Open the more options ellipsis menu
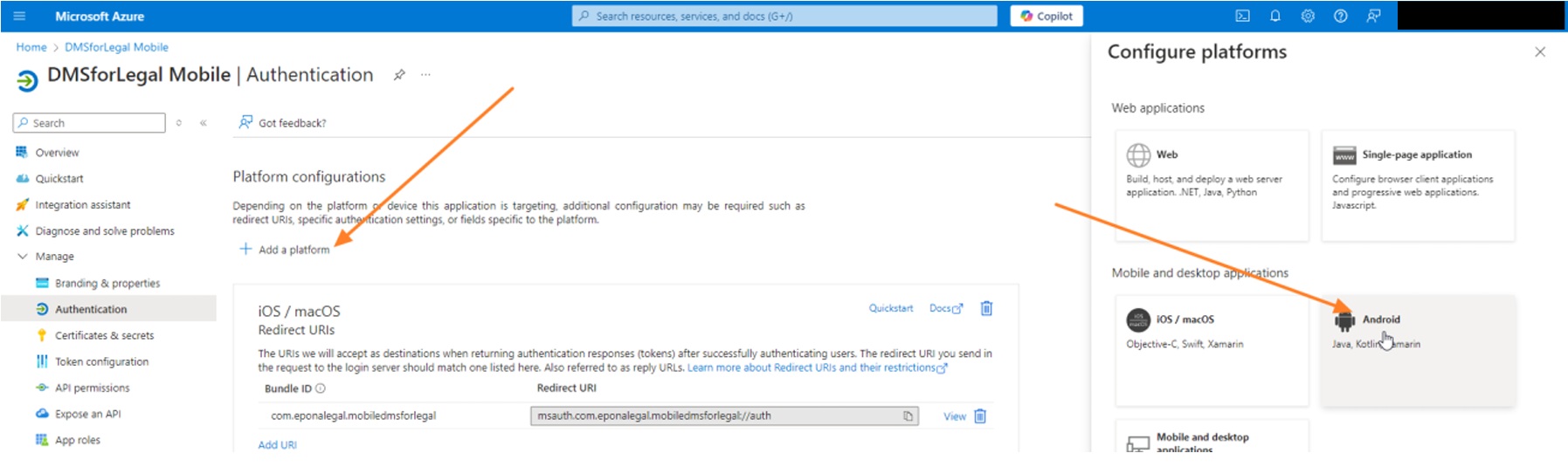 tap(425, 75)
